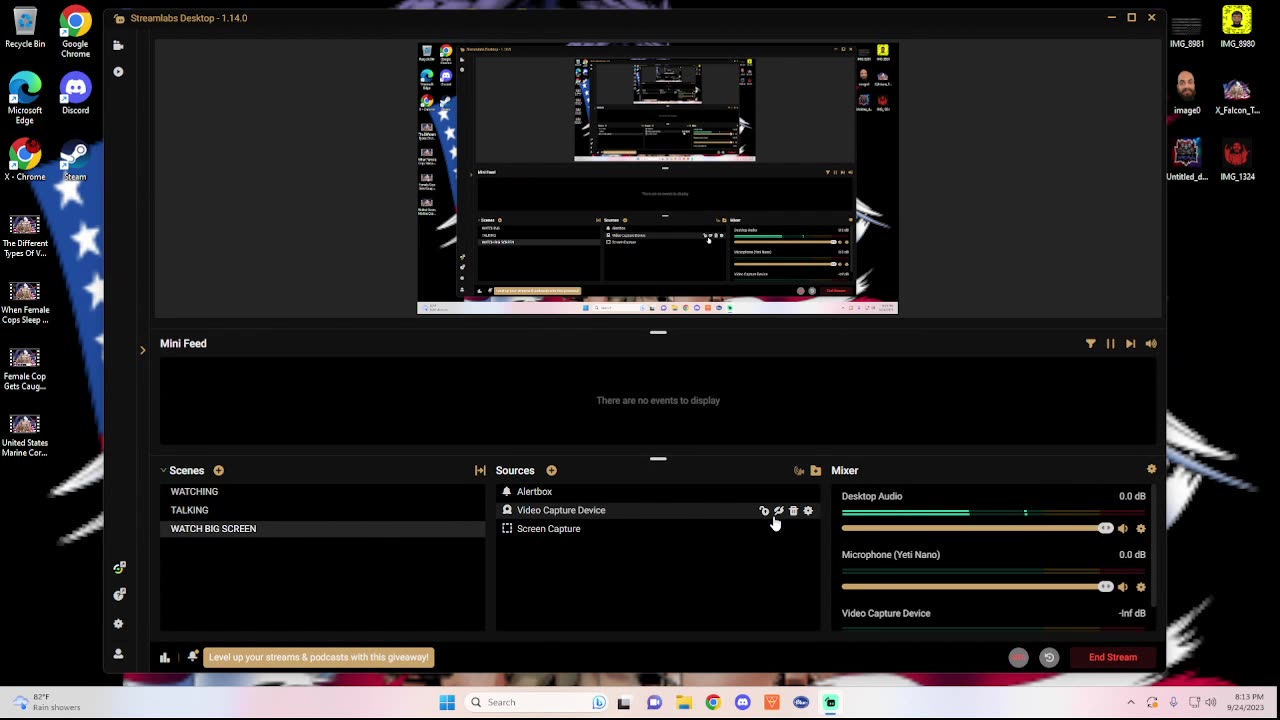Hide the Video Capture Device source

click(779, 511)
